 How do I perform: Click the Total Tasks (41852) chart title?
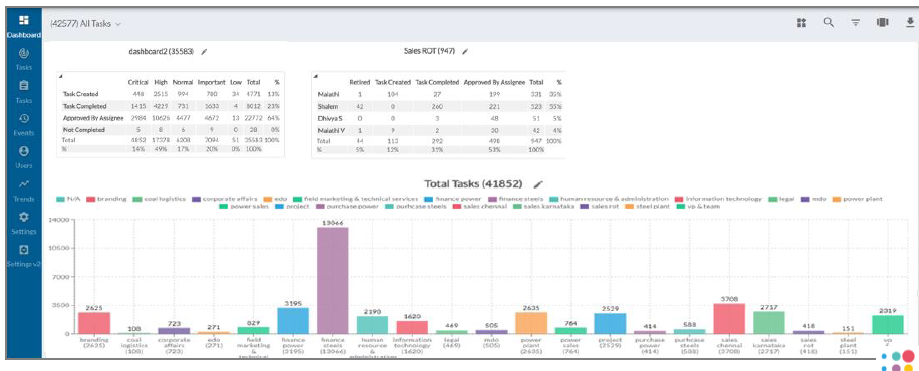(x=473, y=183)
